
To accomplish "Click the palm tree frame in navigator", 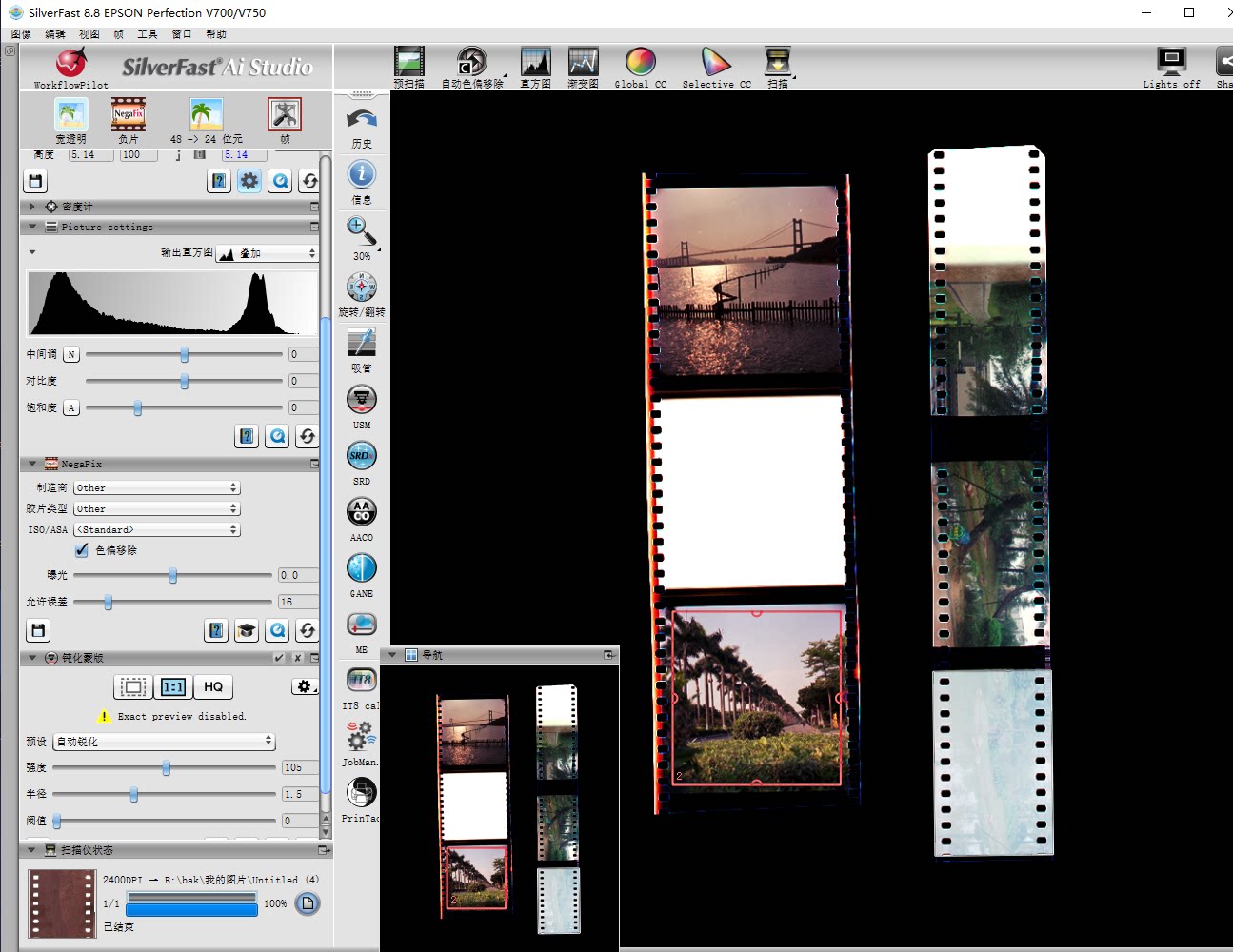I will pos(476,877).
